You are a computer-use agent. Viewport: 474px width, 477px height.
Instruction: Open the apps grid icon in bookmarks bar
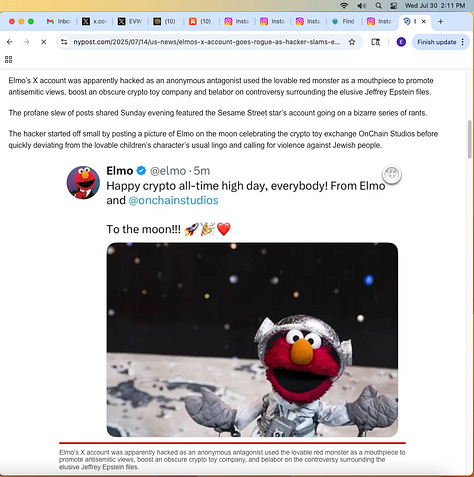[8, 59]
